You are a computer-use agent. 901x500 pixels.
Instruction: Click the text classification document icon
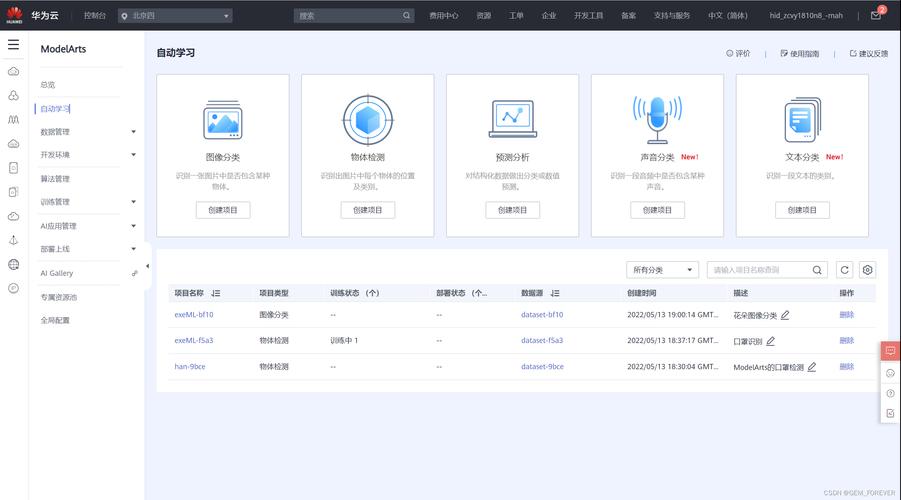pos(802,120)
